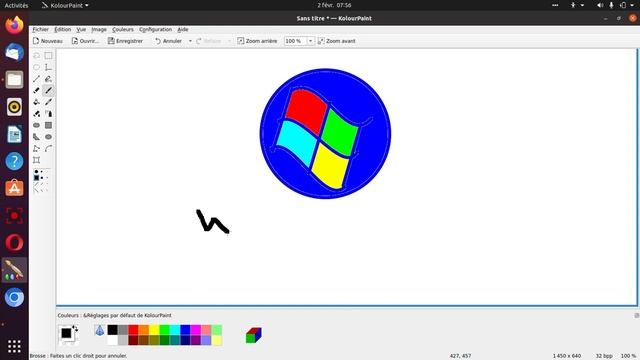Select the Brush tool
The height and width of the screenshot is (360, 640).
(x=49, y=90)
